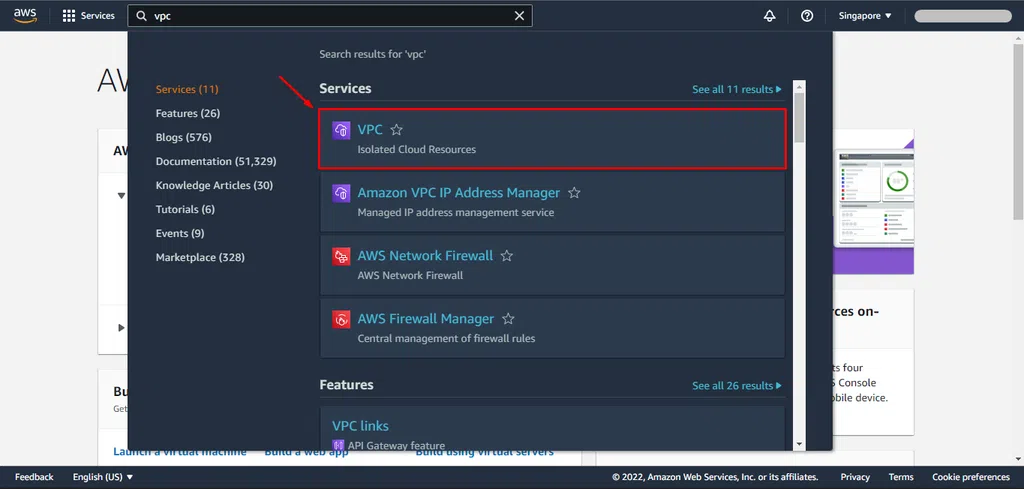The image size is (1024, 489).
Task: Click the red Network Firewall icon
Action: pos(341,256)
